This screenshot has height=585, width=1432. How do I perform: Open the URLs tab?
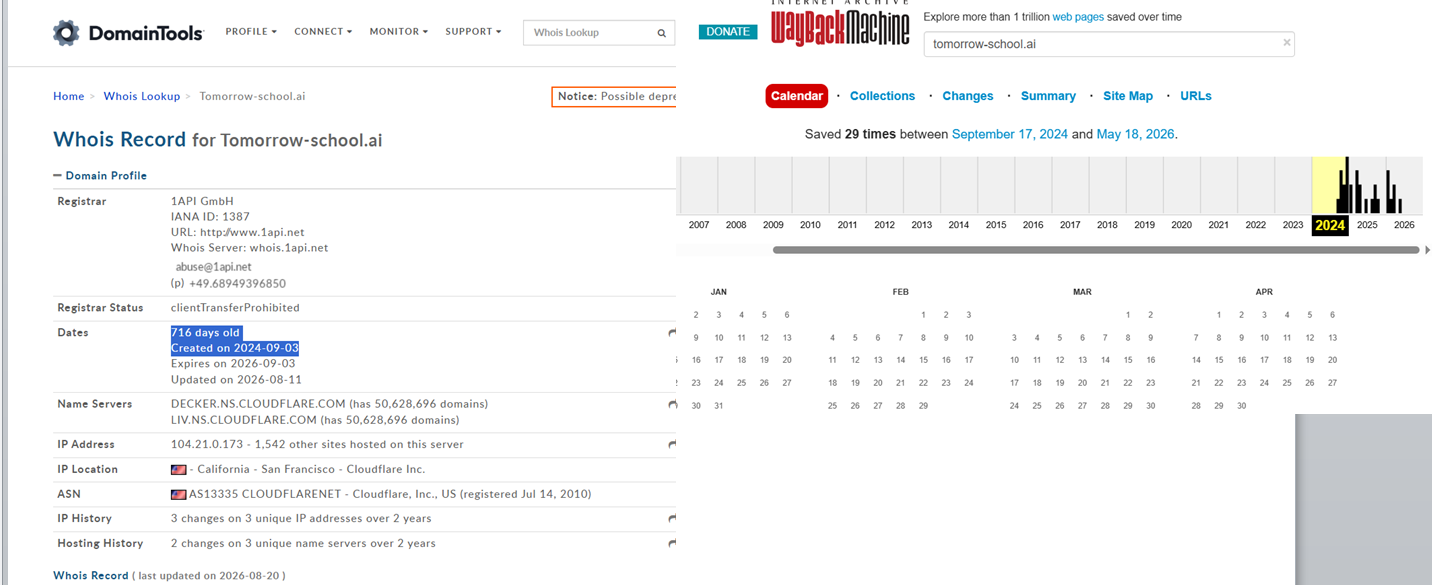1196,96
